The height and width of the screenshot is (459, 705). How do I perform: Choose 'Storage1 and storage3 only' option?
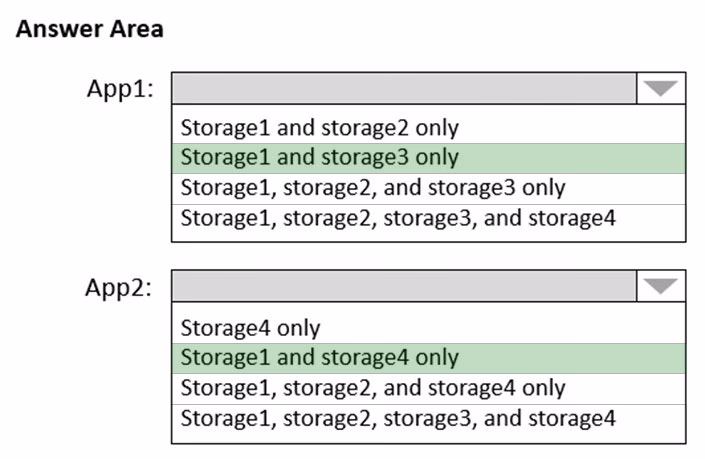click(x=428, y=158)
